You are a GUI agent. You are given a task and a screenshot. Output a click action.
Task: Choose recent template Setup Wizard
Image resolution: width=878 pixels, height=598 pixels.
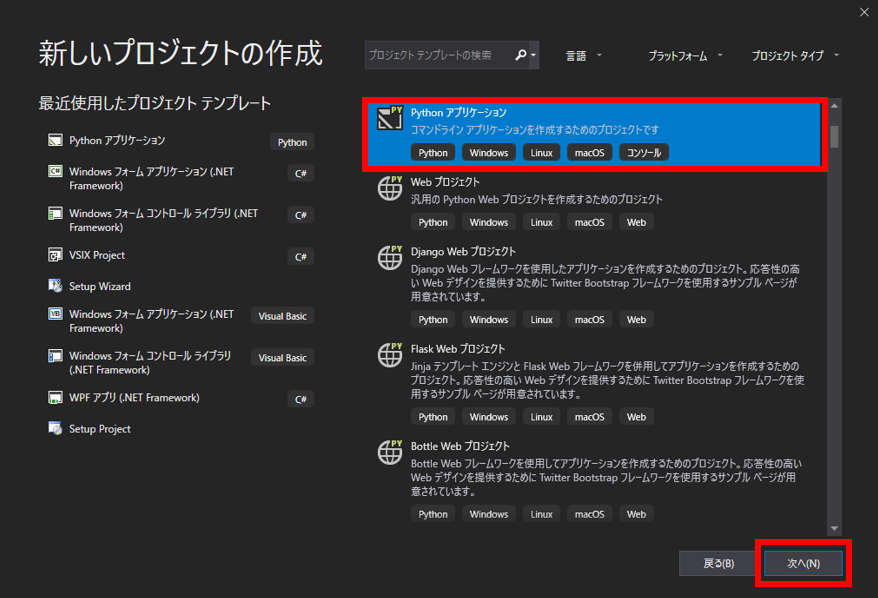coord(100,286)
